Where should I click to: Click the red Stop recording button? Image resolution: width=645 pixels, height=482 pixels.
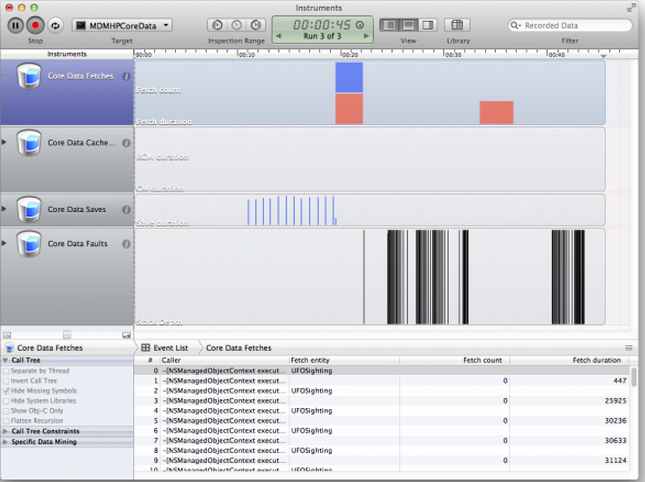click(35, 25)
